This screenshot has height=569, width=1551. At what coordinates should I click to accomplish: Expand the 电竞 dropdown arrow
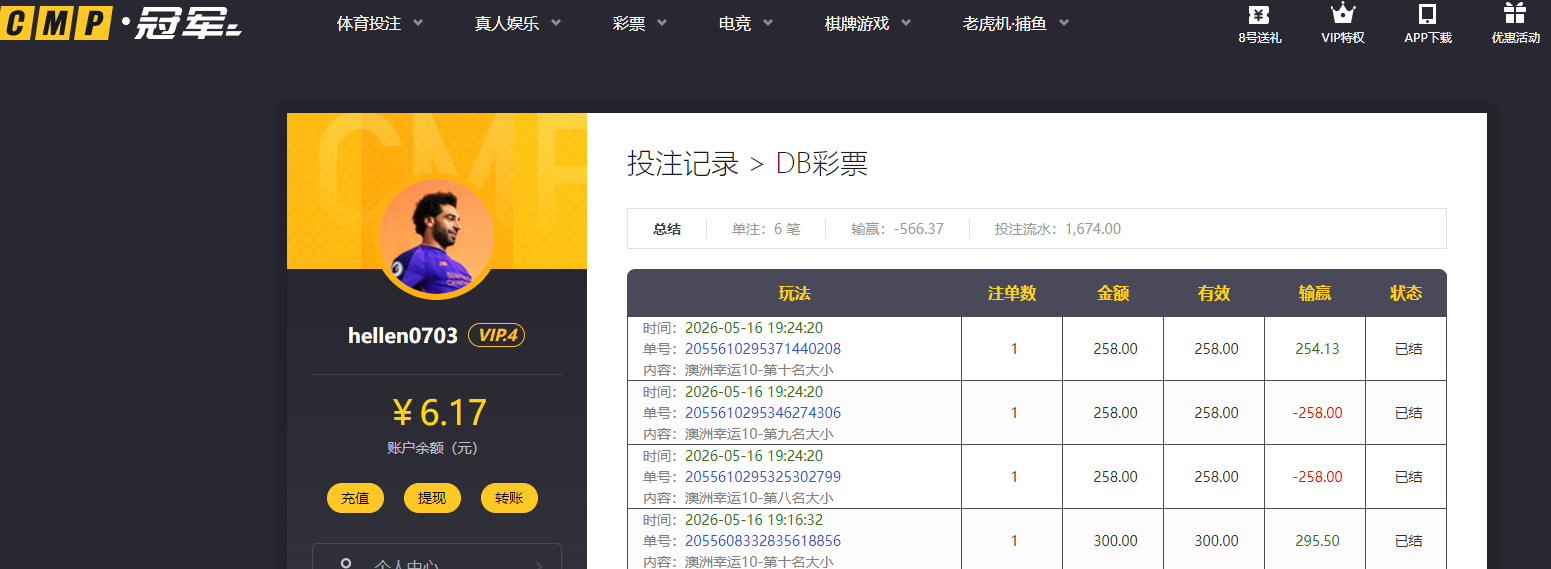point(768,23)
